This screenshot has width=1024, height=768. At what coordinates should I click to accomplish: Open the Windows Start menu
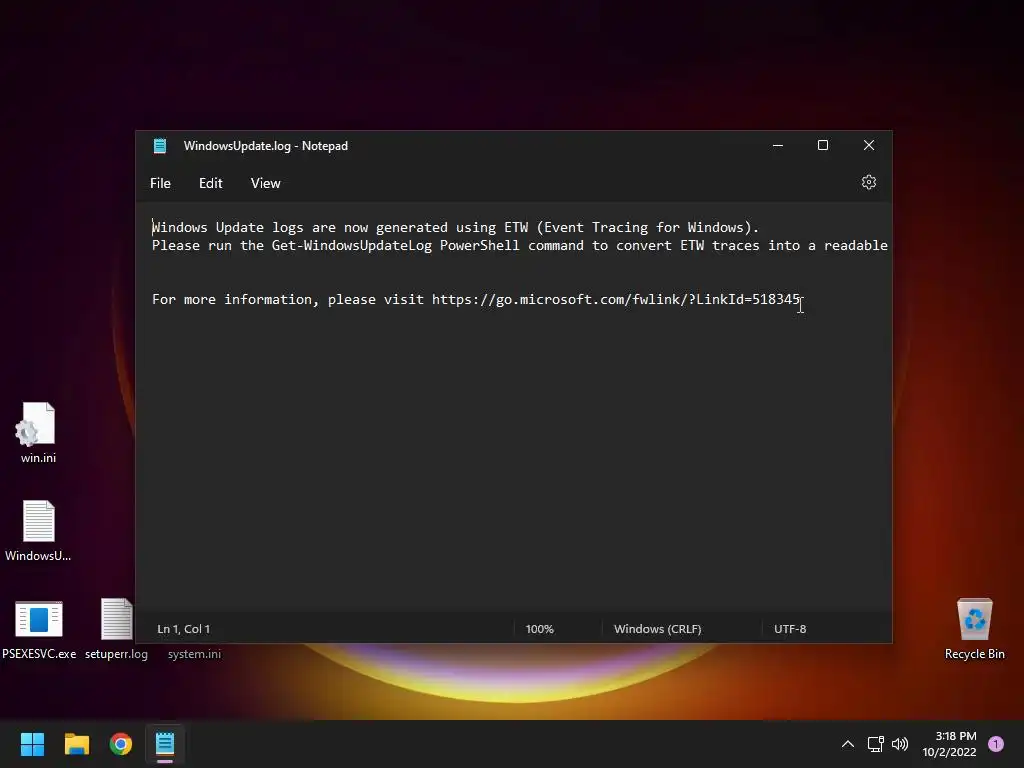tap(32, 744)
